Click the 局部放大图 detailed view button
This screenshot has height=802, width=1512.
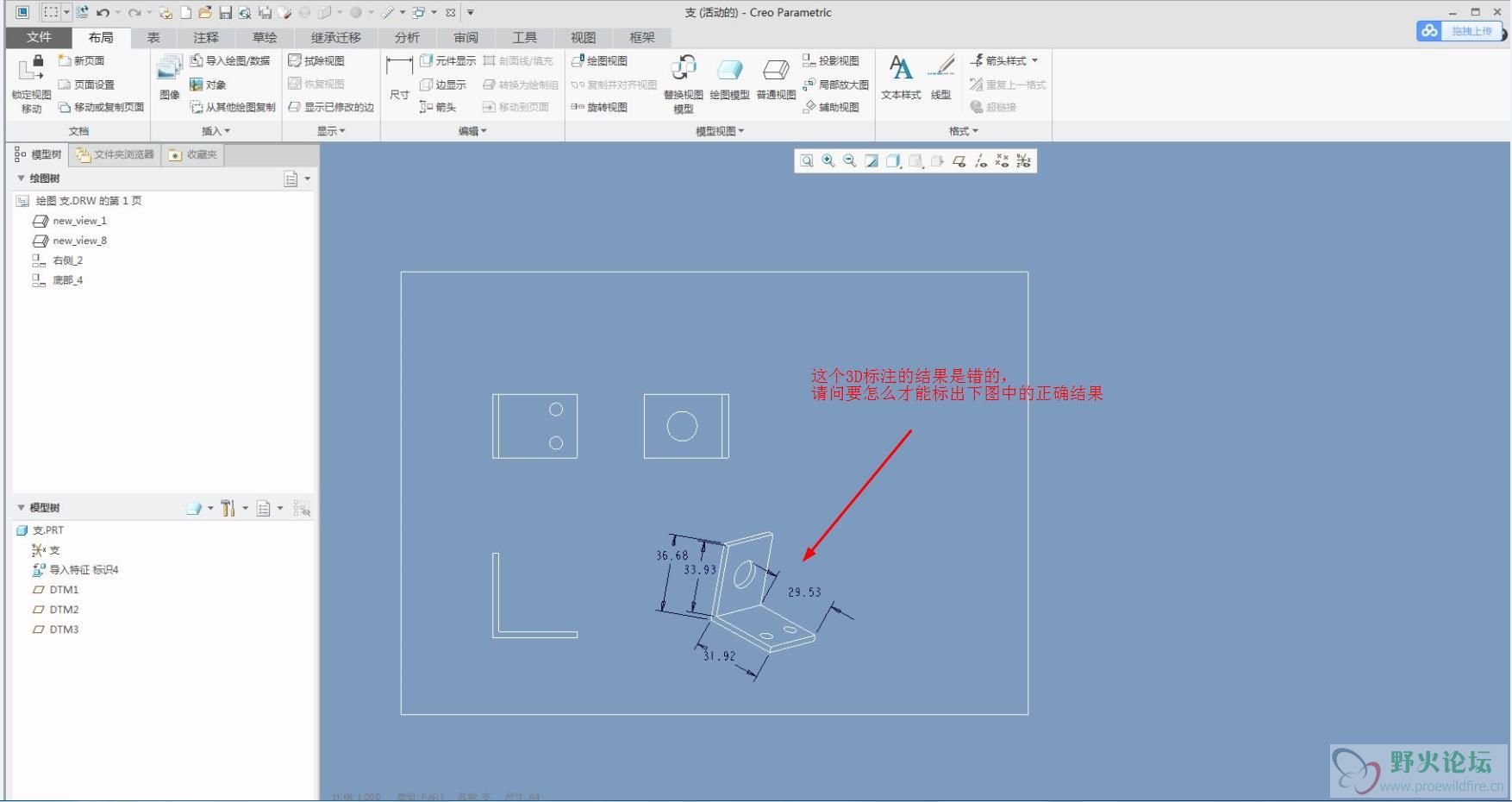(x=835, y=85)
